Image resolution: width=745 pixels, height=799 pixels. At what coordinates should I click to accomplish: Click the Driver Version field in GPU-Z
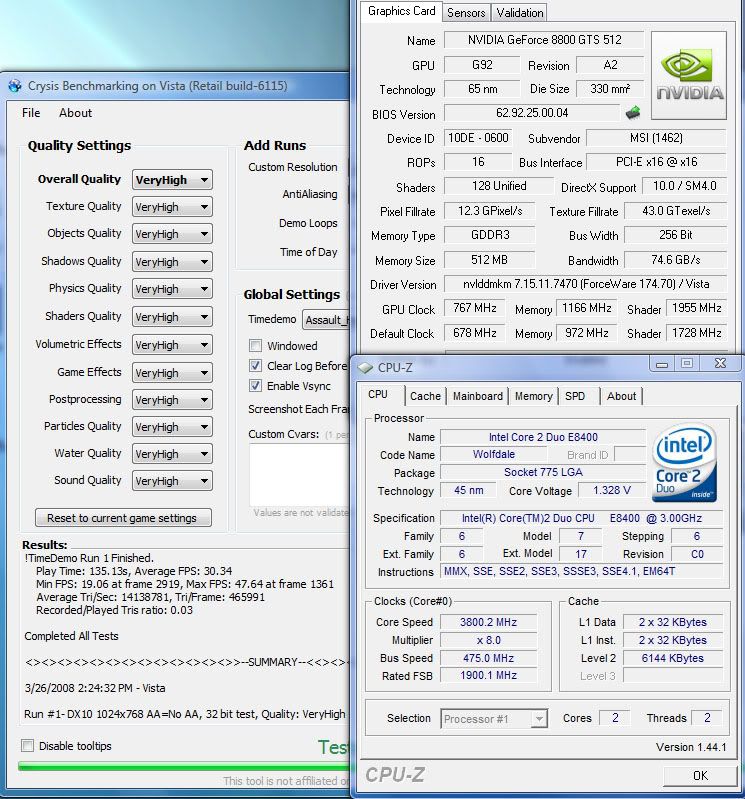click(586, 284)
